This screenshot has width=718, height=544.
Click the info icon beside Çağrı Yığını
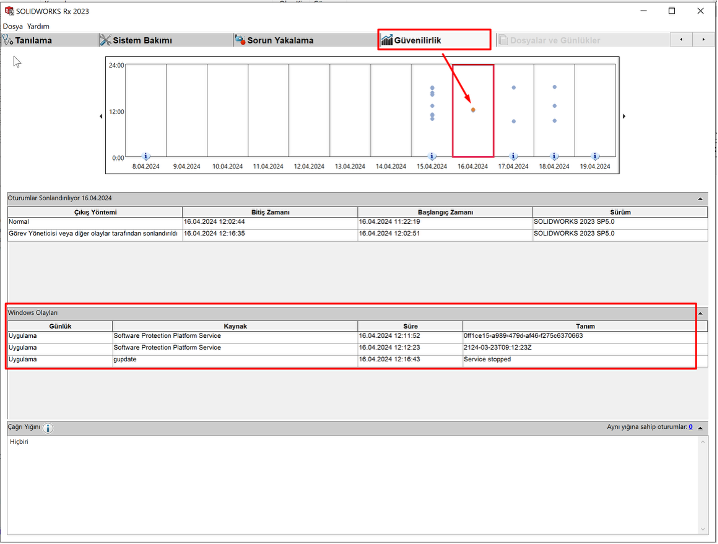48,428
